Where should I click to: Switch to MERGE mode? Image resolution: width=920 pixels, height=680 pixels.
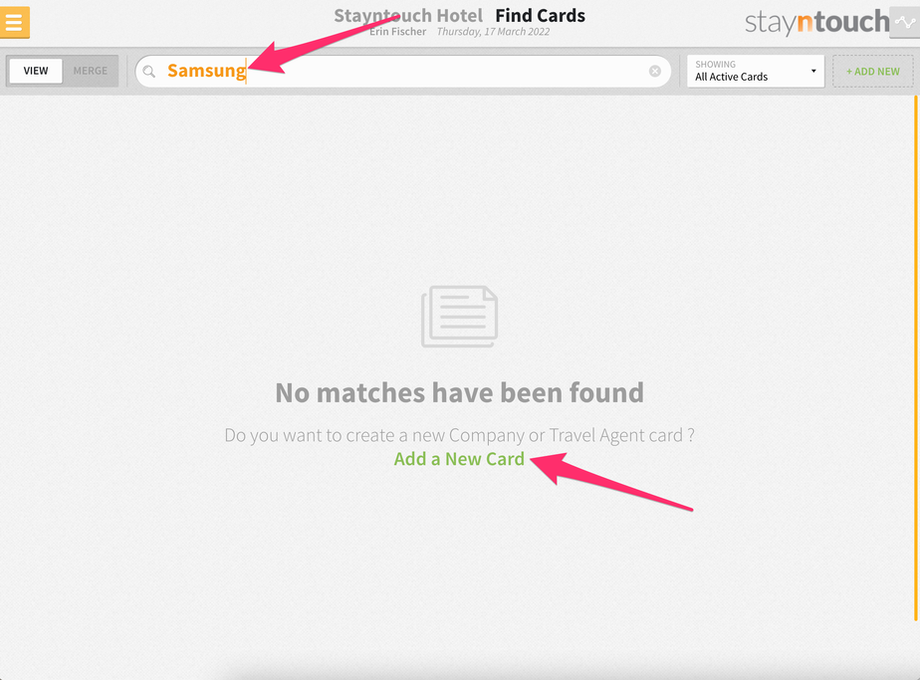pos(90,71)
